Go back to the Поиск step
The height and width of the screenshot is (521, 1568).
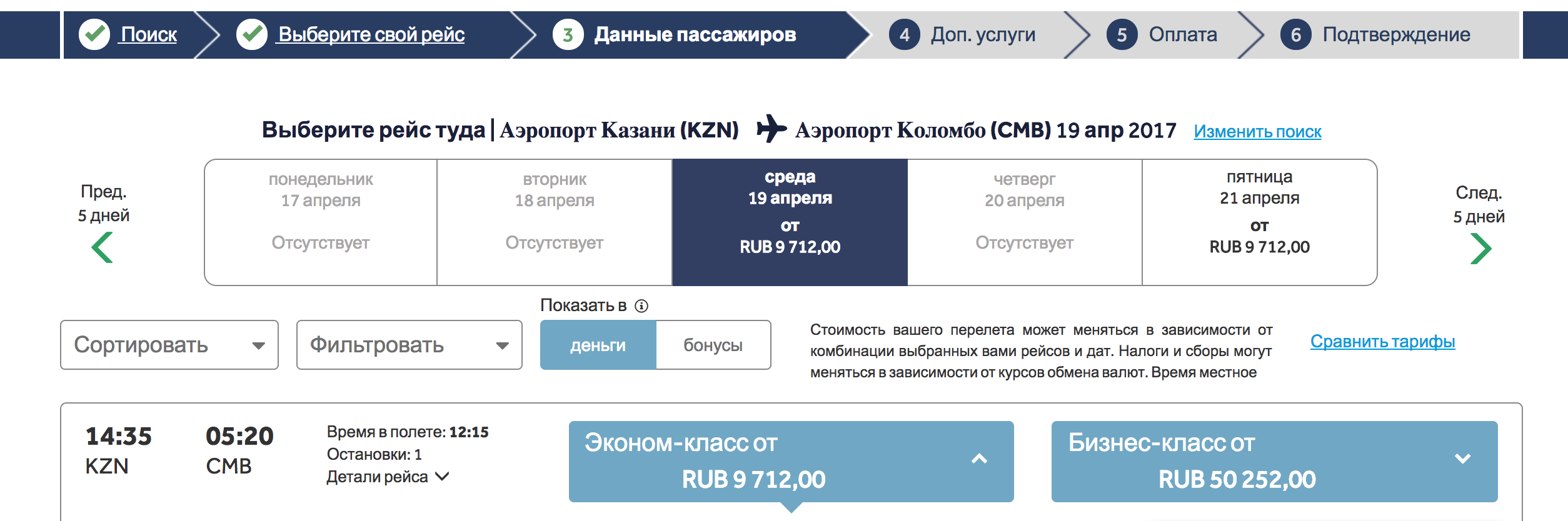(149, 34)
